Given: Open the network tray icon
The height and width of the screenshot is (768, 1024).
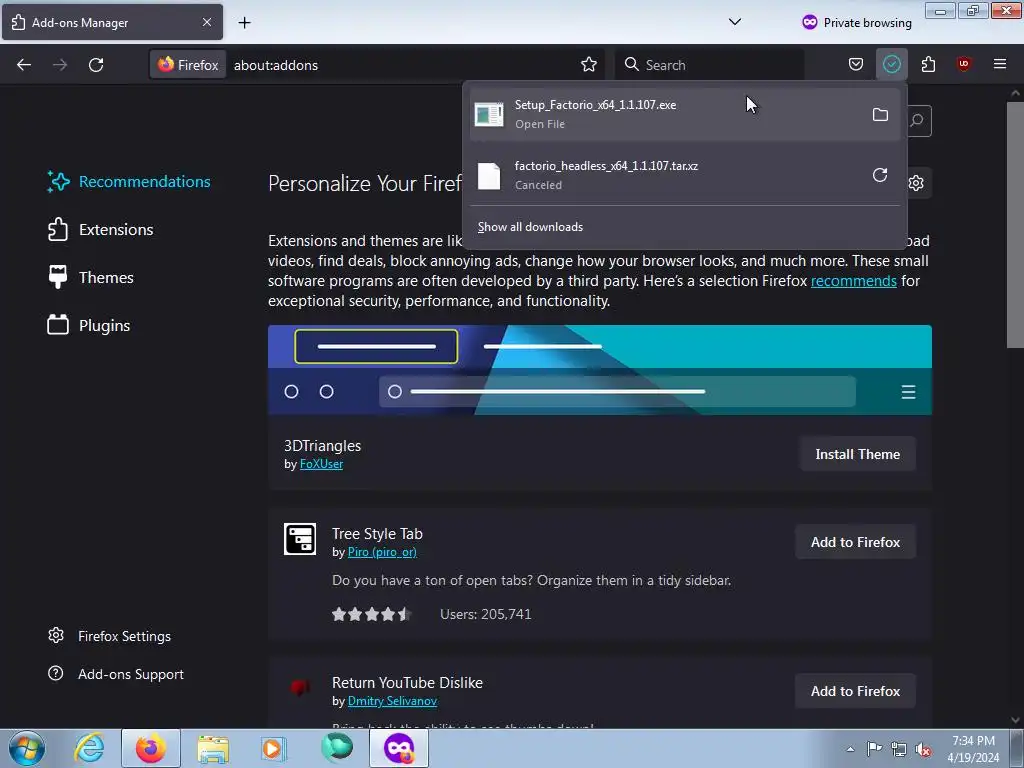Looking at the screenshot, I should point(899,749).
